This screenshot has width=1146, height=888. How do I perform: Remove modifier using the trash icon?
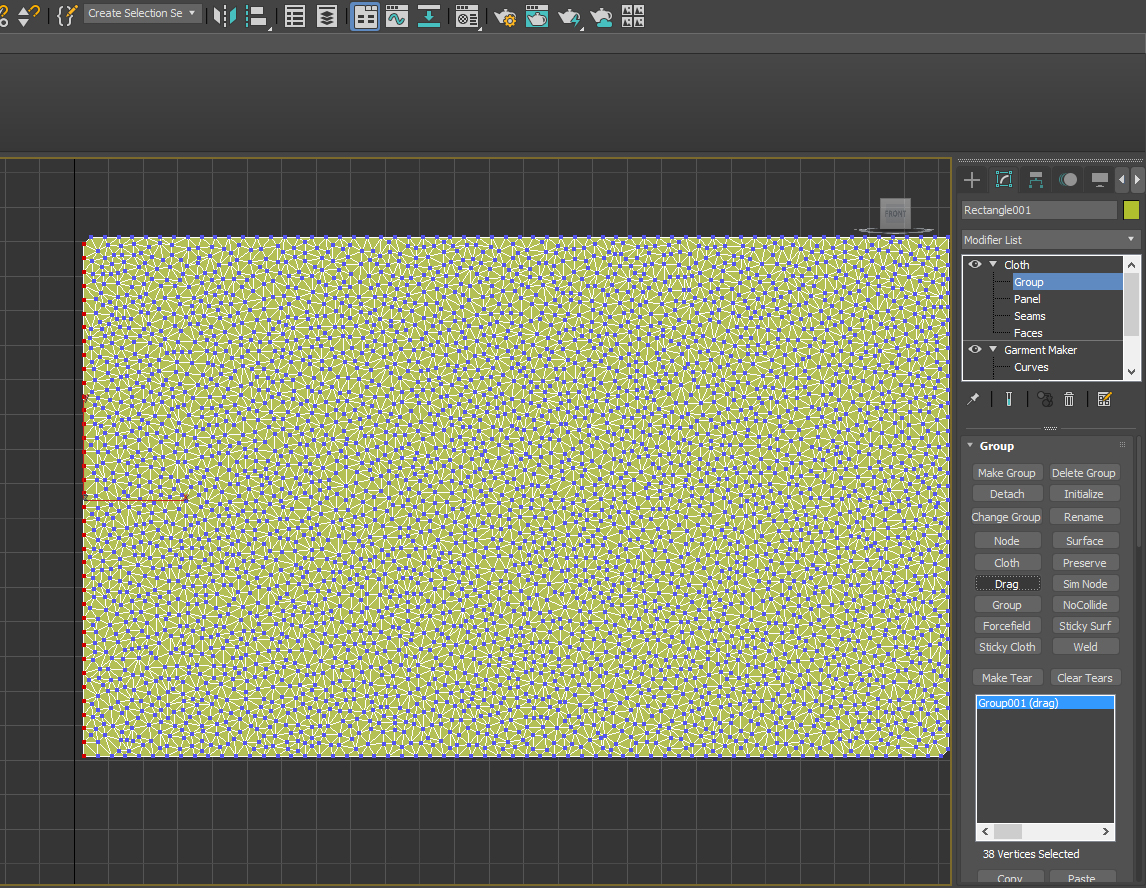(1069, 399)
